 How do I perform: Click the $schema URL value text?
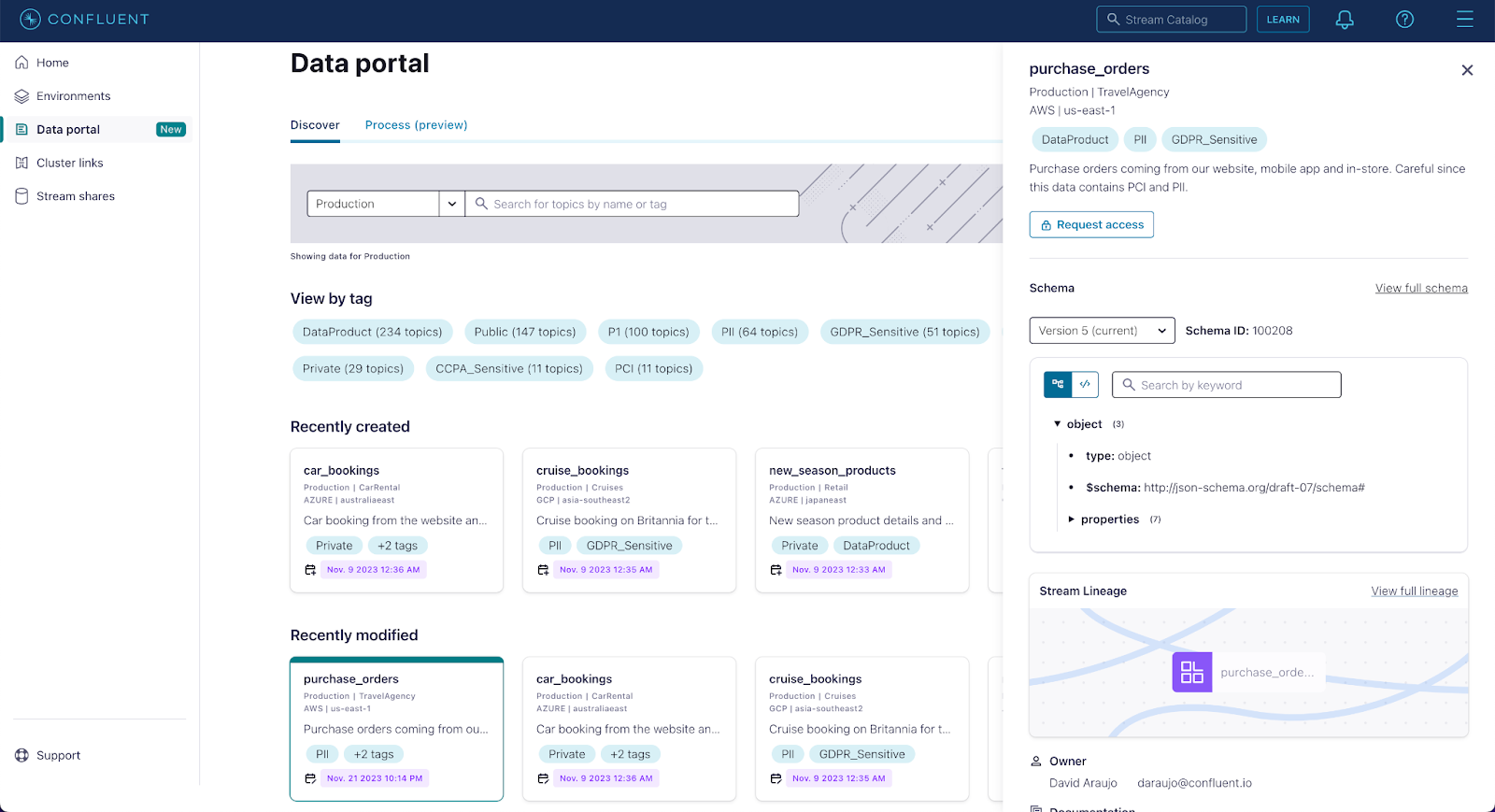point(1254,488)
